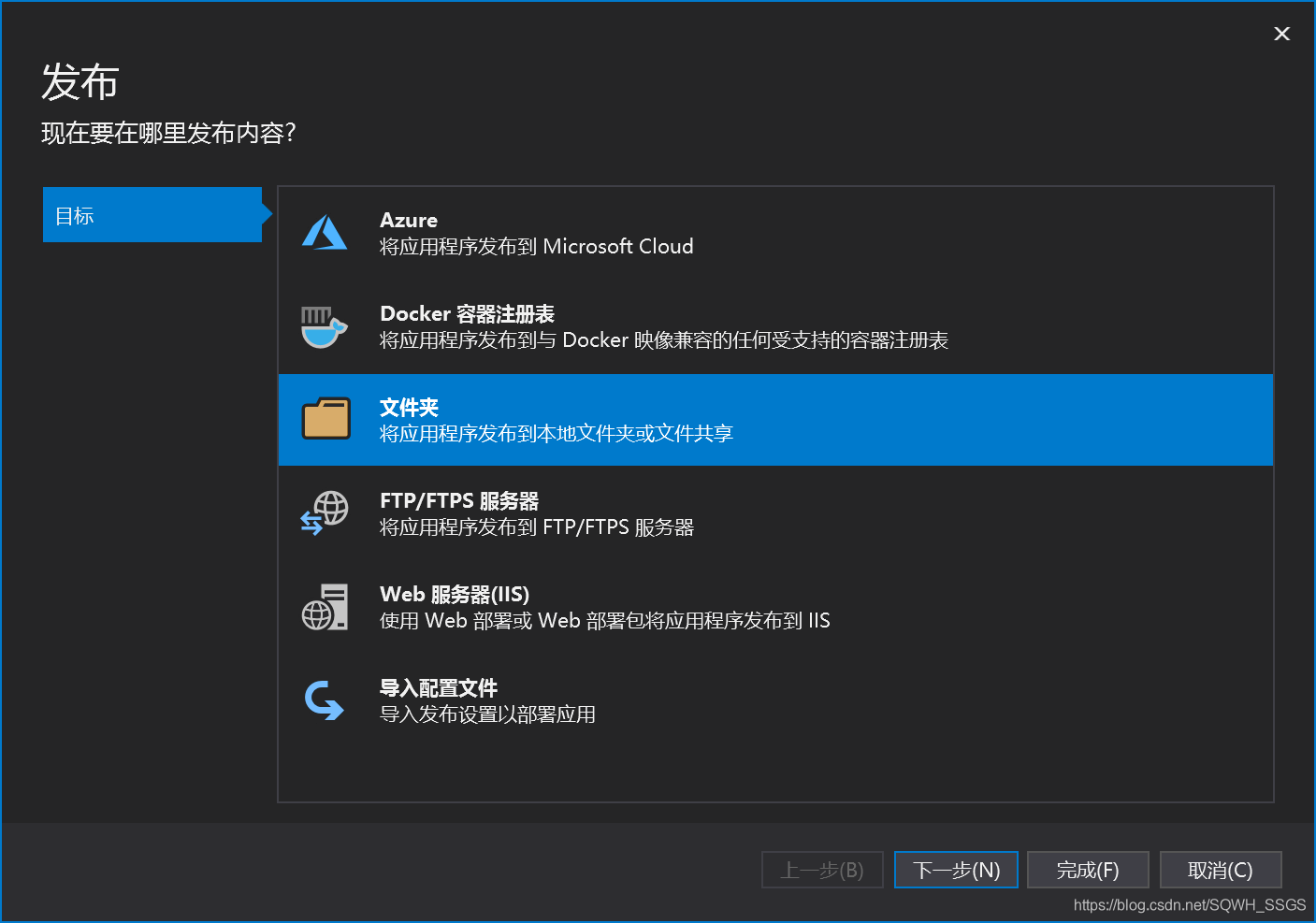Viewport: 1316px width, 923px height.
Task: Select the FTP/FTPS globe icon
Action: 324,513
